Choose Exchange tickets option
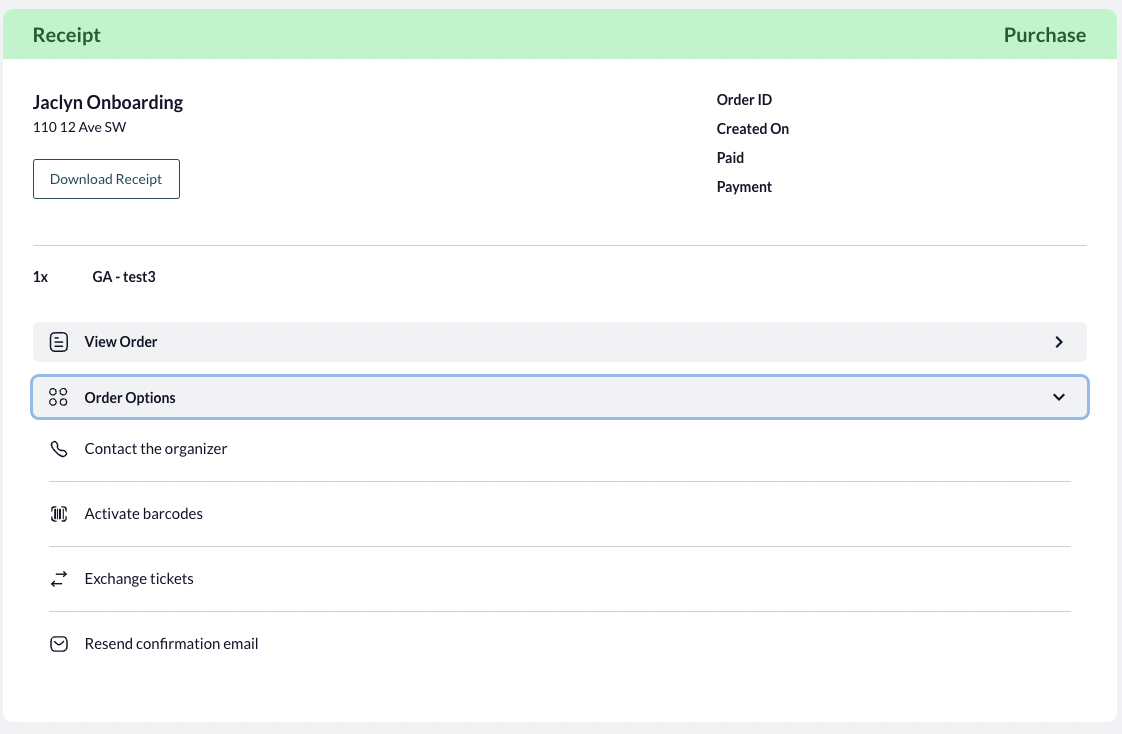This screenshot has width=1122, height=734. [x=560, y=579]
